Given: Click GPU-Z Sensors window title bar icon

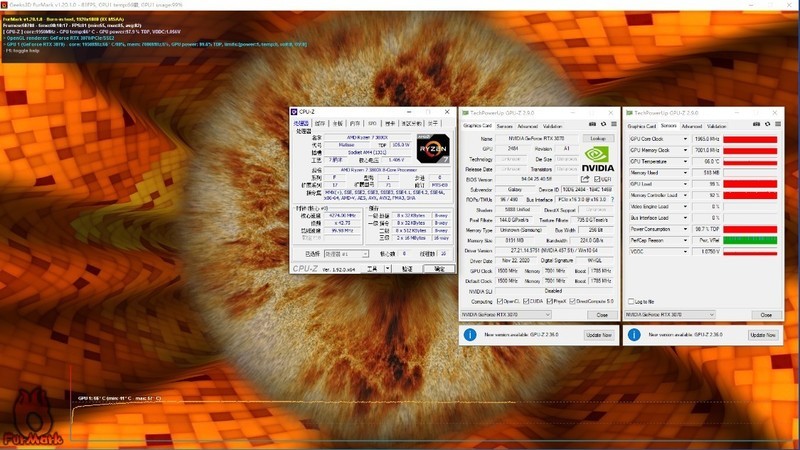Looking at the screenshot, I should coord(629,113).
